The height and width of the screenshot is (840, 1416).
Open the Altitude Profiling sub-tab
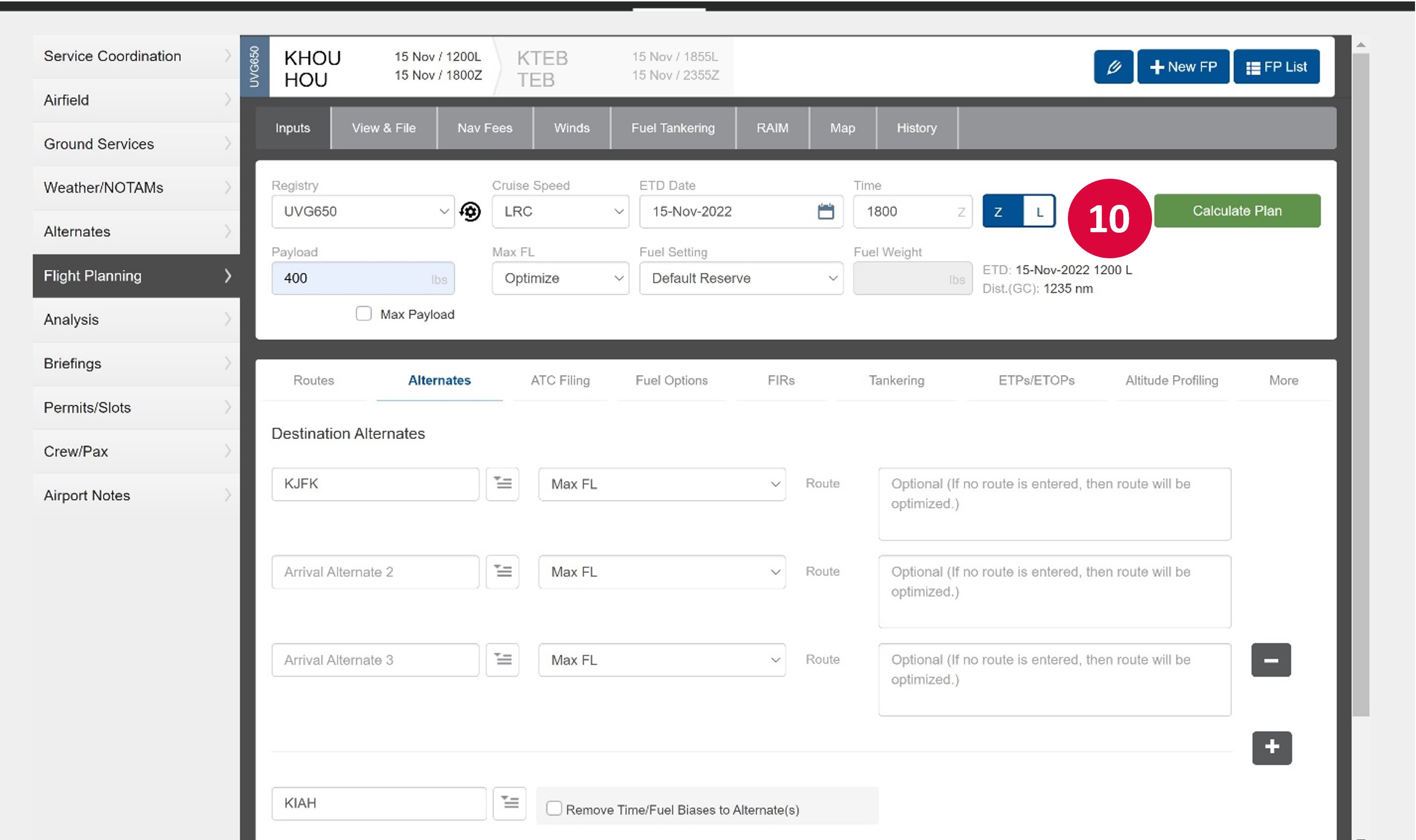point(1171,380)
